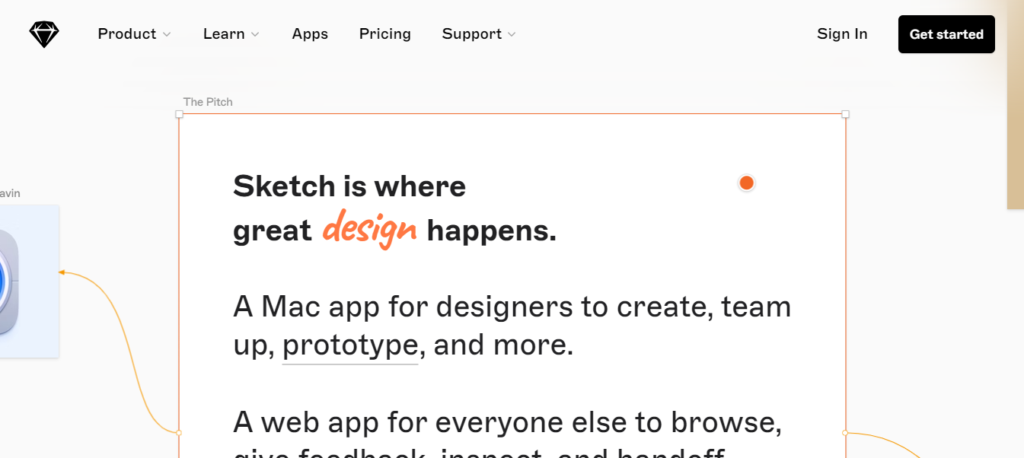
Task: Click the left prototype link connector point
Action: tap(179, 433)
